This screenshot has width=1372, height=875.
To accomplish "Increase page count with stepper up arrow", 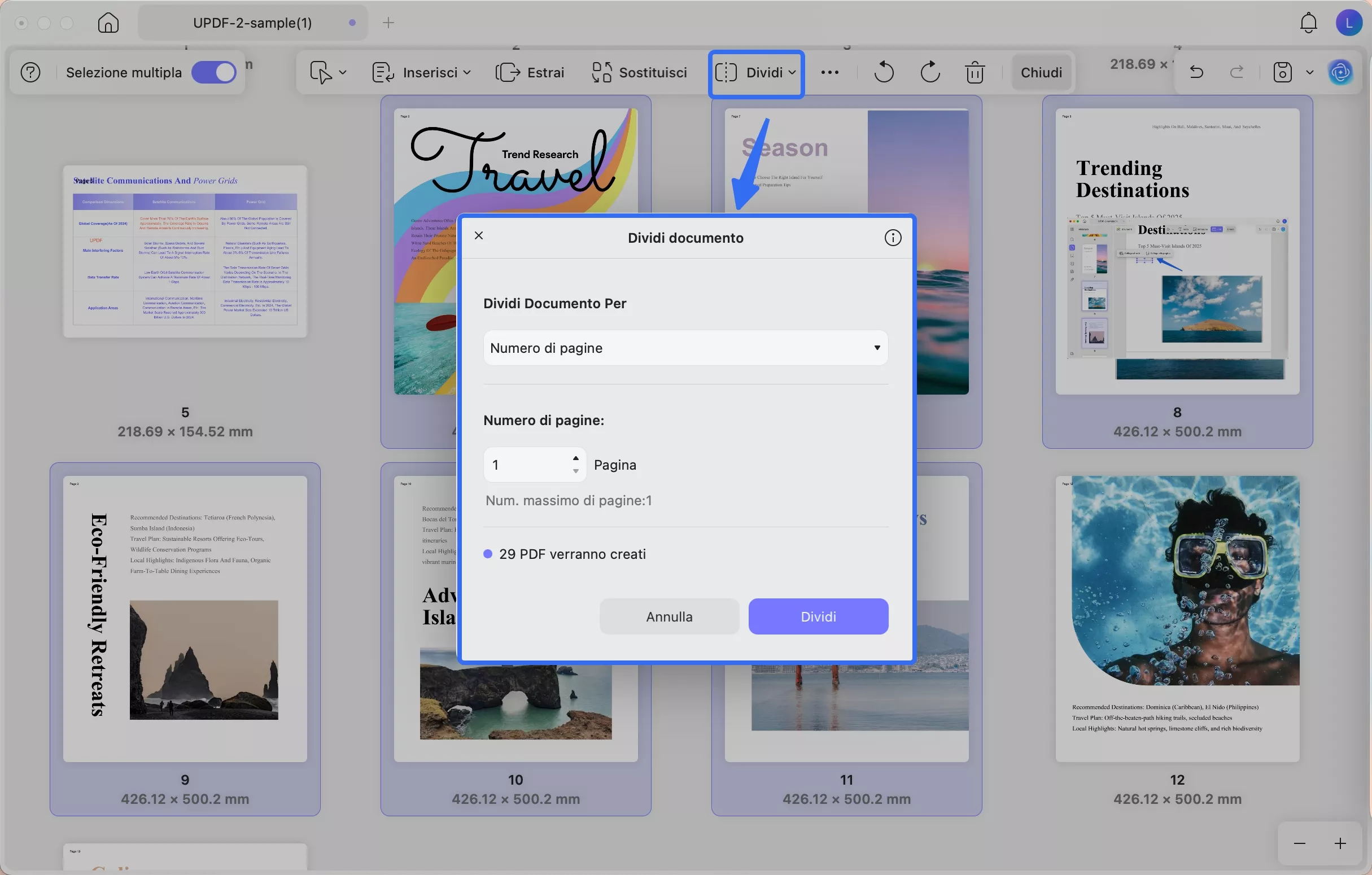I will click(x=575, y=458).
